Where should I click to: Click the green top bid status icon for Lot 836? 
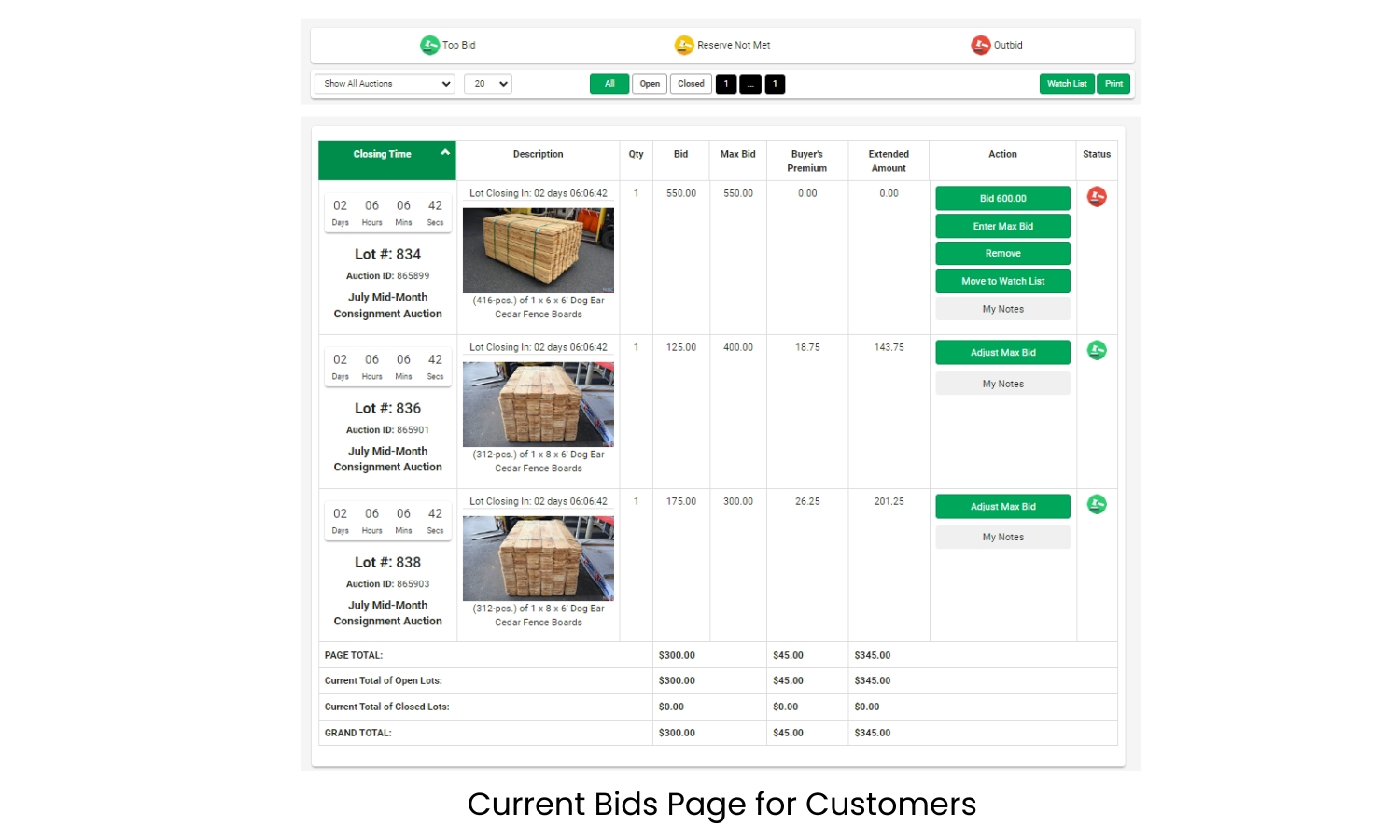1097,351
